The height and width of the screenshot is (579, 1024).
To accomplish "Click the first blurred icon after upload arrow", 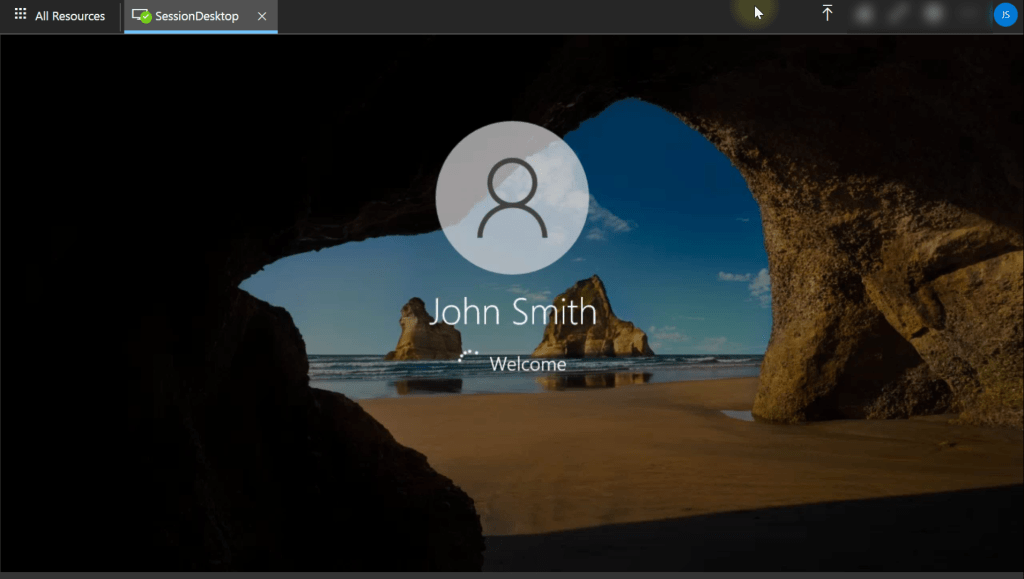I will (x=864, y=14).
